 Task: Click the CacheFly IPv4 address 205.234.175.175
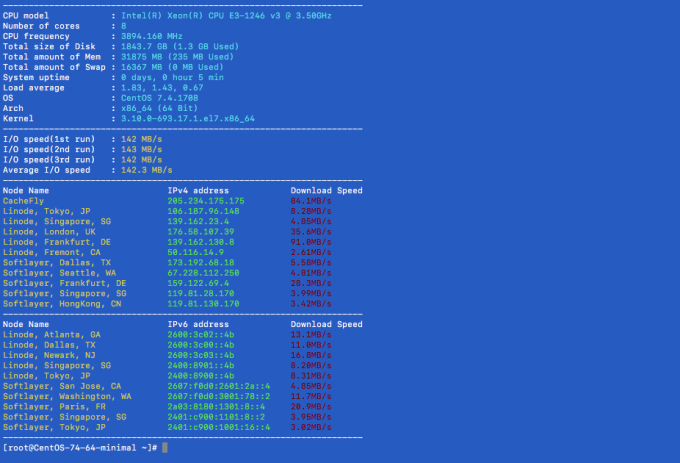[205, 200]
